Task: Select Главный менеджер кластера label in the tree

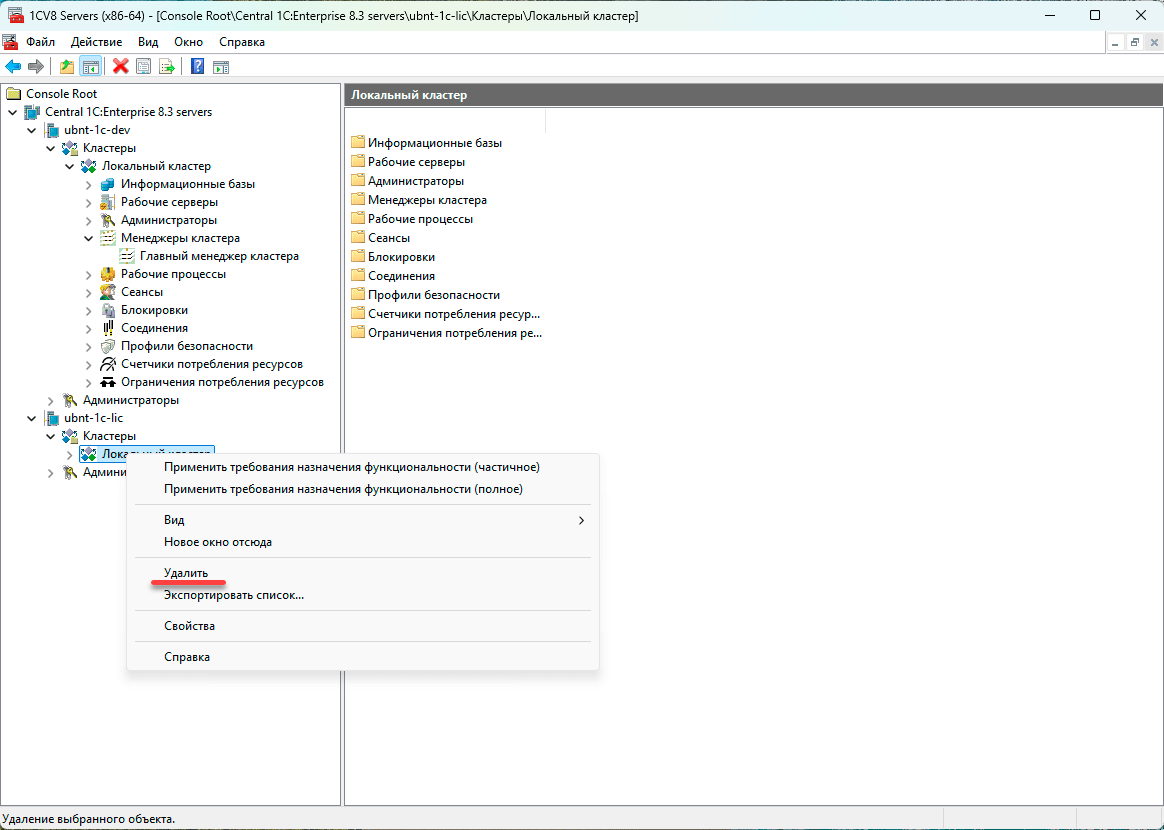Action: pos(220,256)
